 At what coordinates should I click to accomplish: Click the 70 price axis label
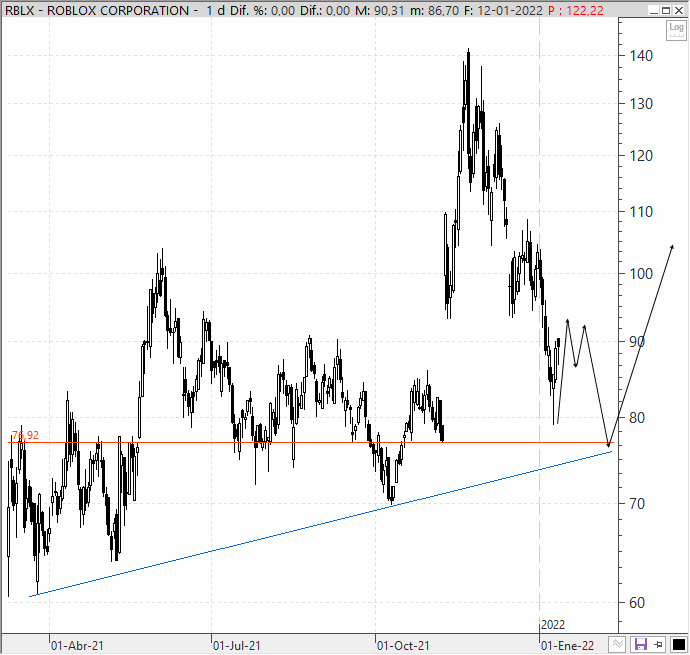(637, 504)
